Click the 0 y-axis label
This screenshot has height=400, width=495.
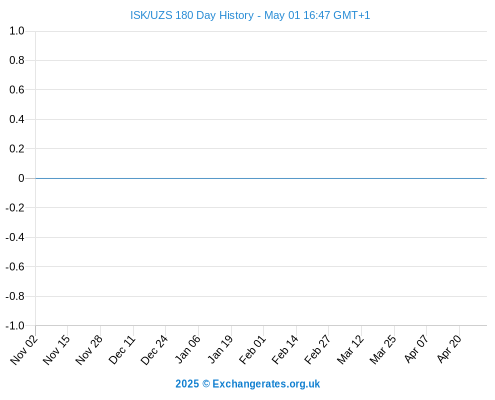tap(21, 178)
